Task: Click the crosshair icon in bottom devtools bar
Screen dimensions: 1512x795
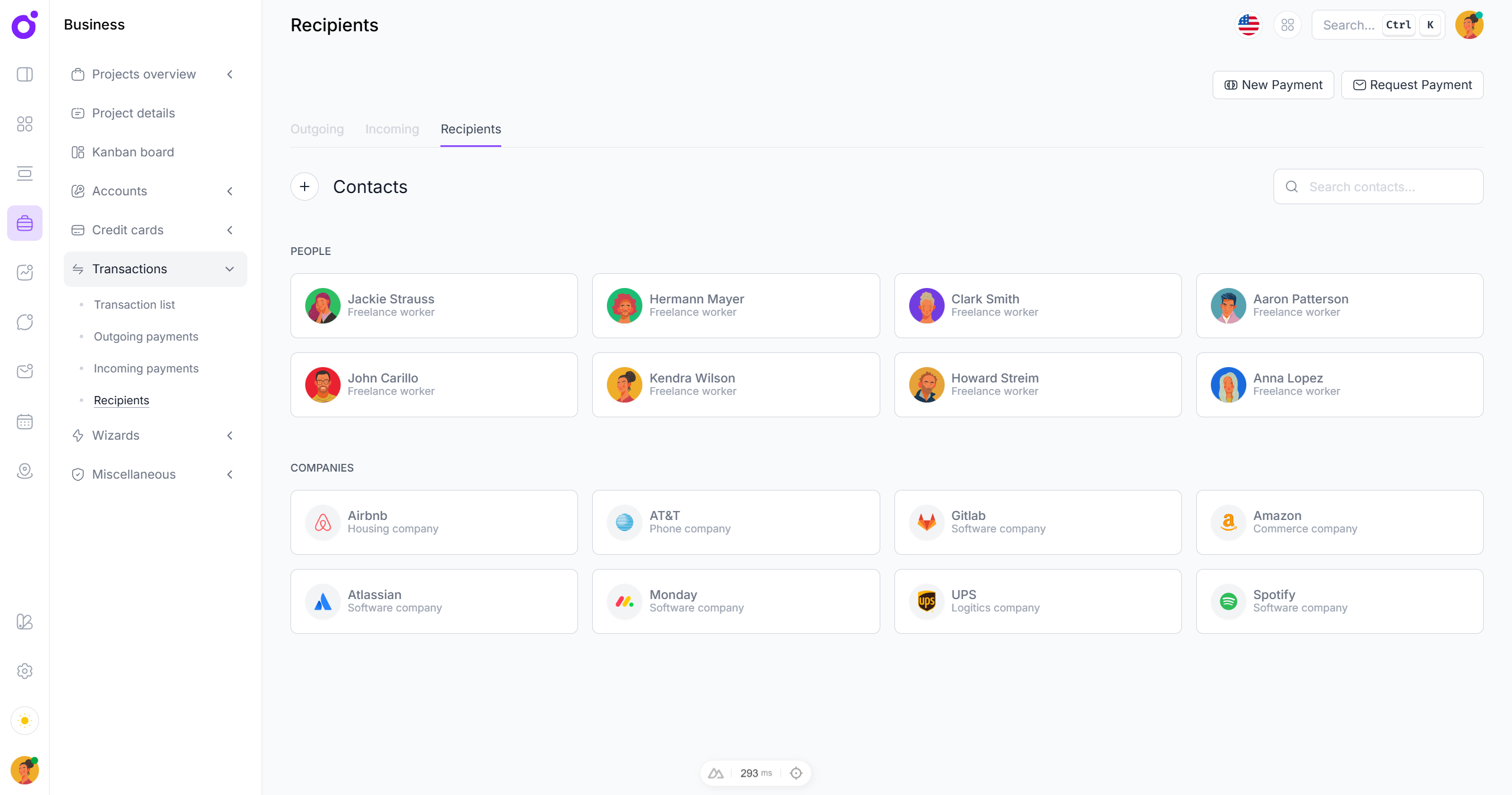Action: pos(796,773)
